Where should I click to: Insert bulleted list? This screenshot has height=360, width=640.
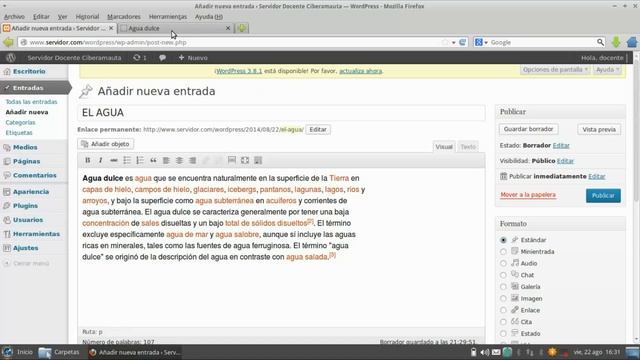coord(127,160)
